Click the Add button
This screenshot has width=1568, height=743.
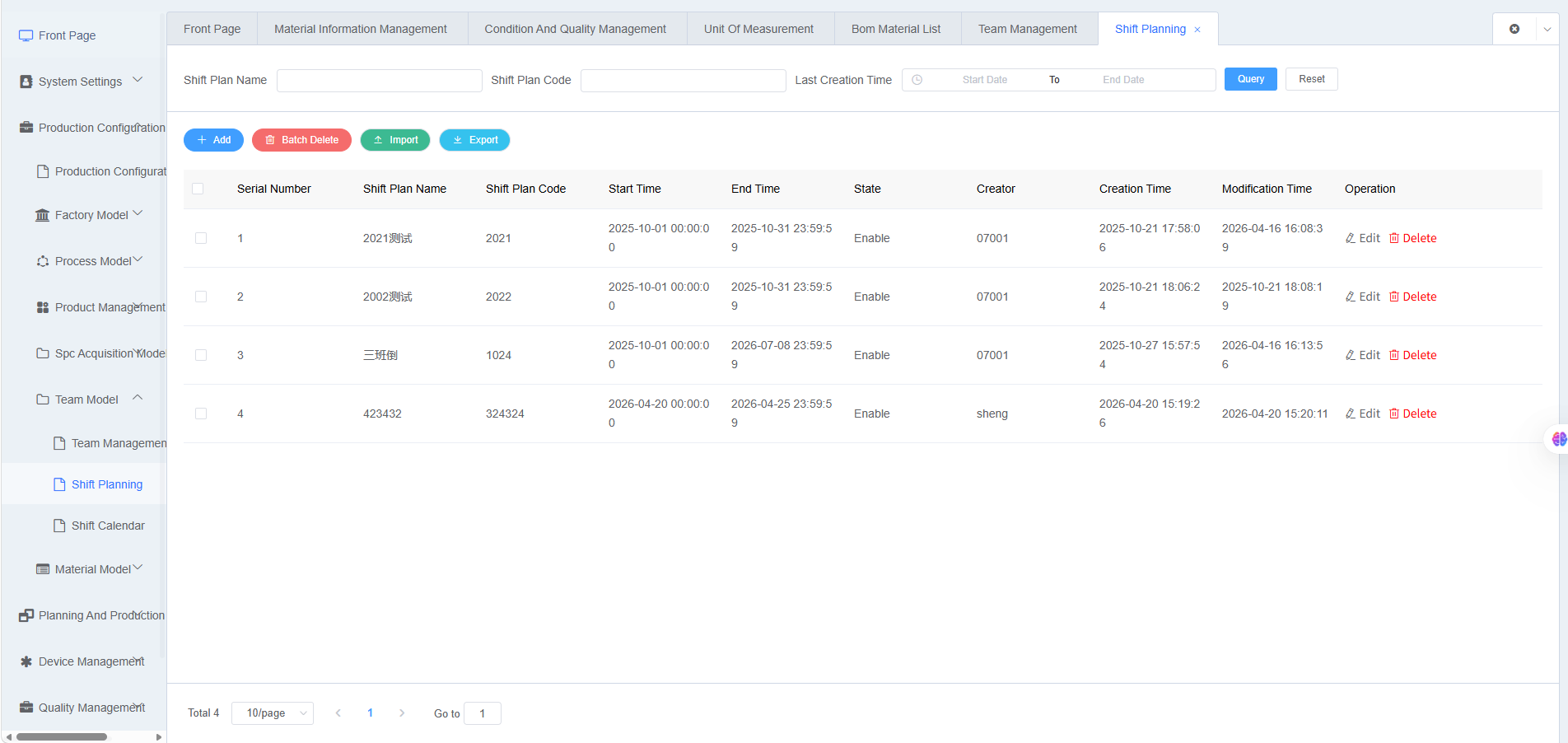(x=213, y=140)
